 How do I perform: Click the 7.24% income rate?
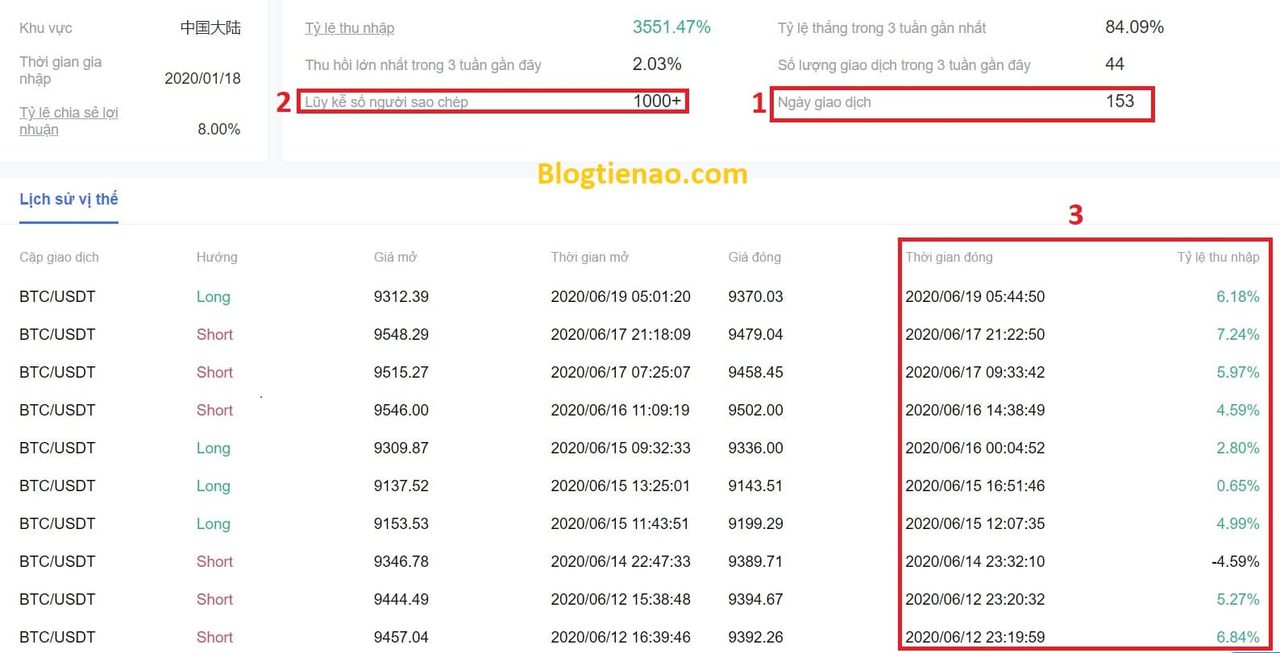coord(1238,334)
